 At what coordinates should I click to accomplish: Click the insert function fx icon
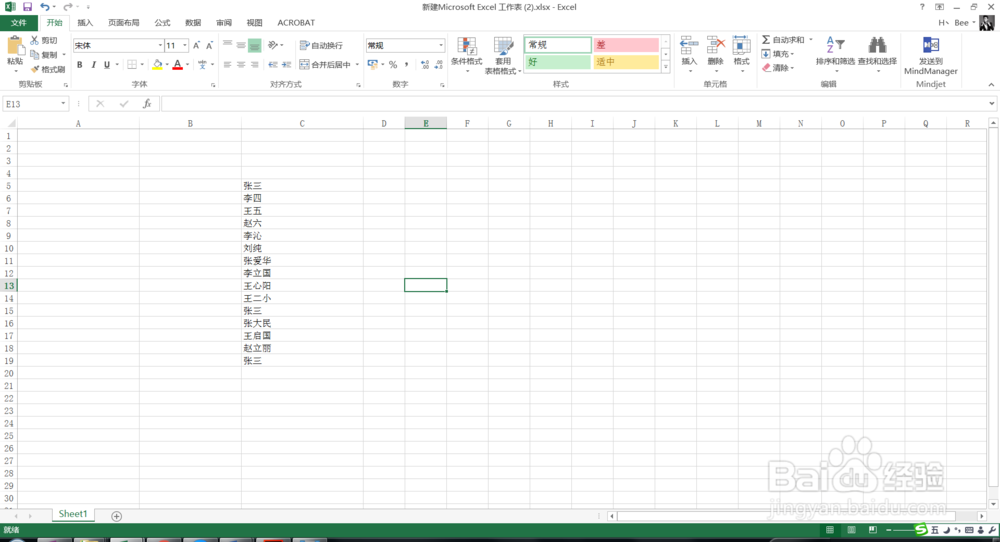coord(147,104)
